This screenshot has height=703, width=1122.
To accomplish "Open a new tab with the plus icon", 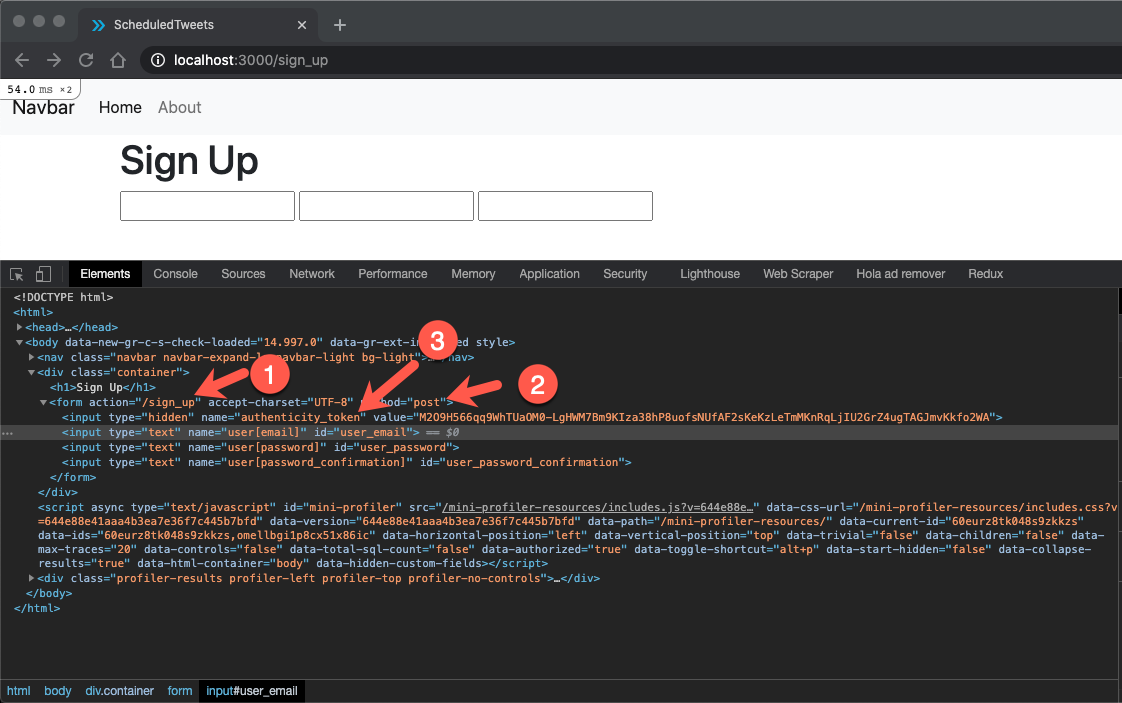I will click(x=340, y=25).
